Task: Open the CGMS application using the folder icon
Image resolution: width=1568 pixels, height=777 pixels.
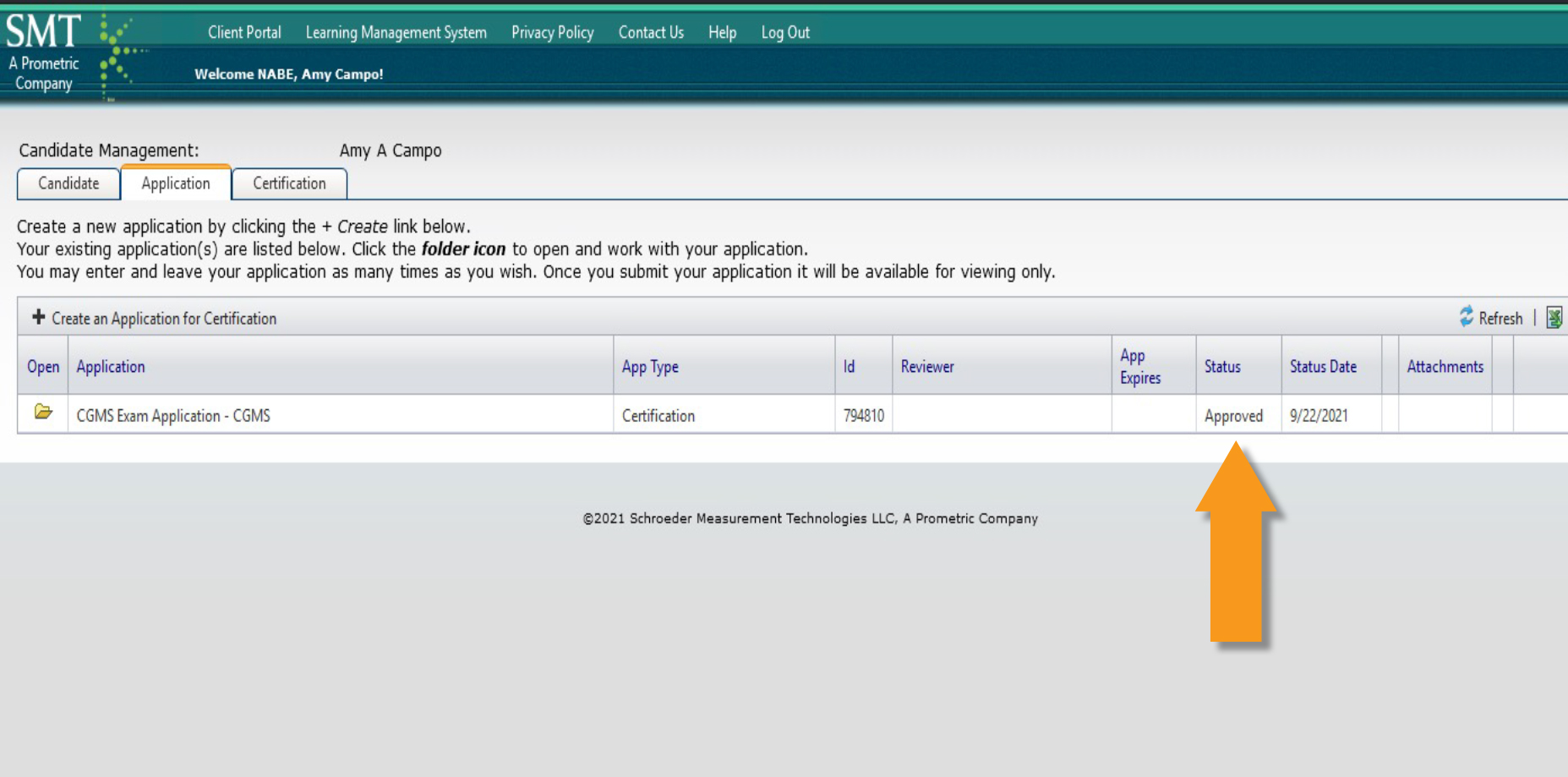Action: [42, 415]
